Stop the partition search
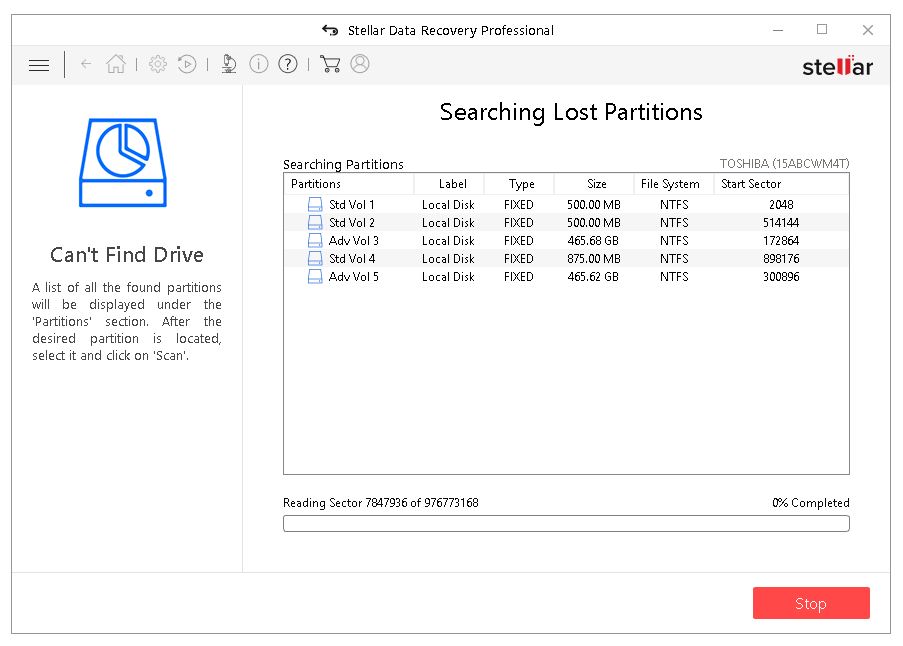 click(811, 603)
